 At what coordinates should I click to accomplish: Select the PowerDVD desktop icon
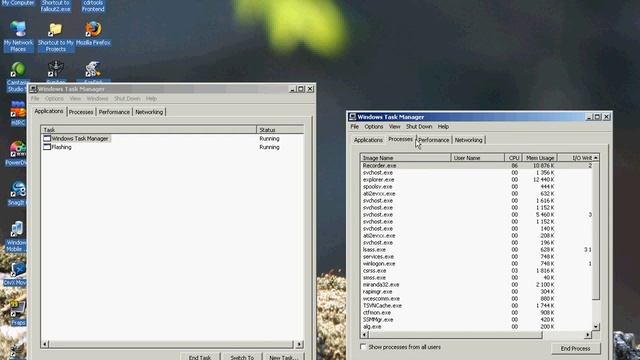17,153
